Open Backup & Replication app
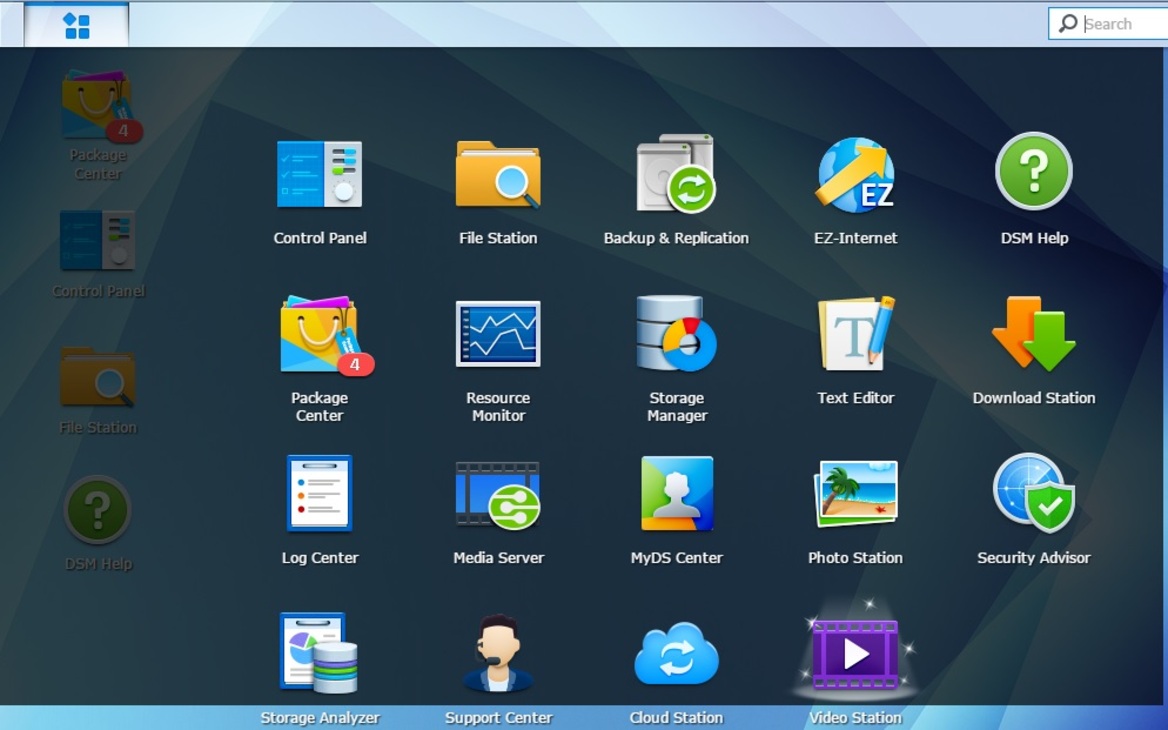1168x730 pixels. 676,173
